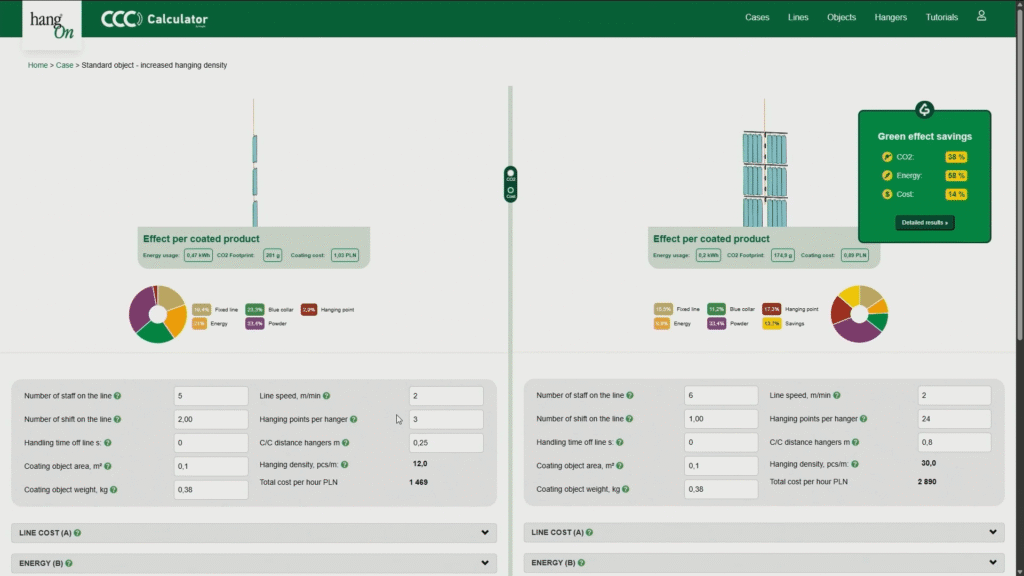Click the left C/C distance hangers field
1024x576 pixels.
coord(446,443)
